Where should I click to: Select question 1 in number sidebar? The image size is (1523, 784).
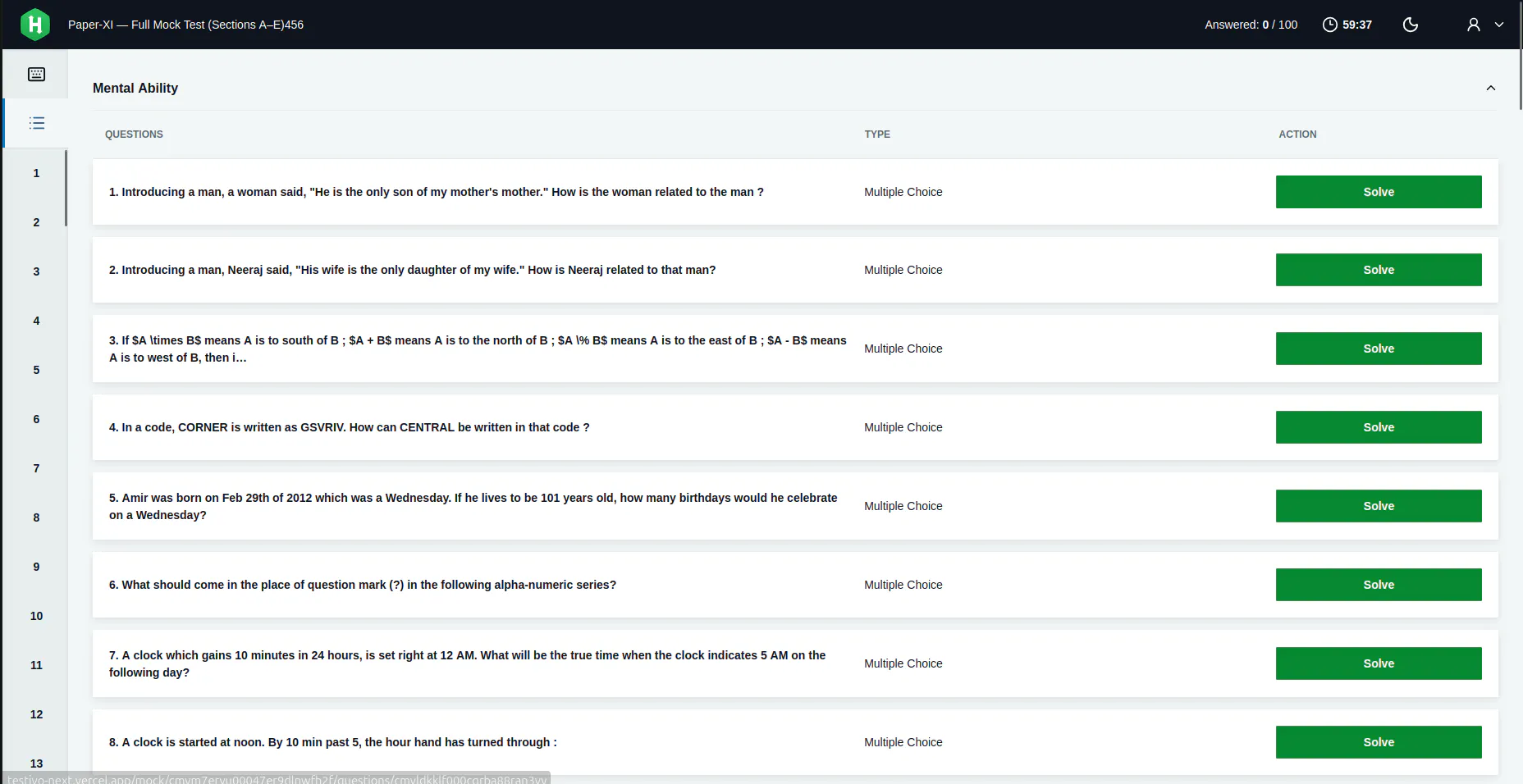36,173
